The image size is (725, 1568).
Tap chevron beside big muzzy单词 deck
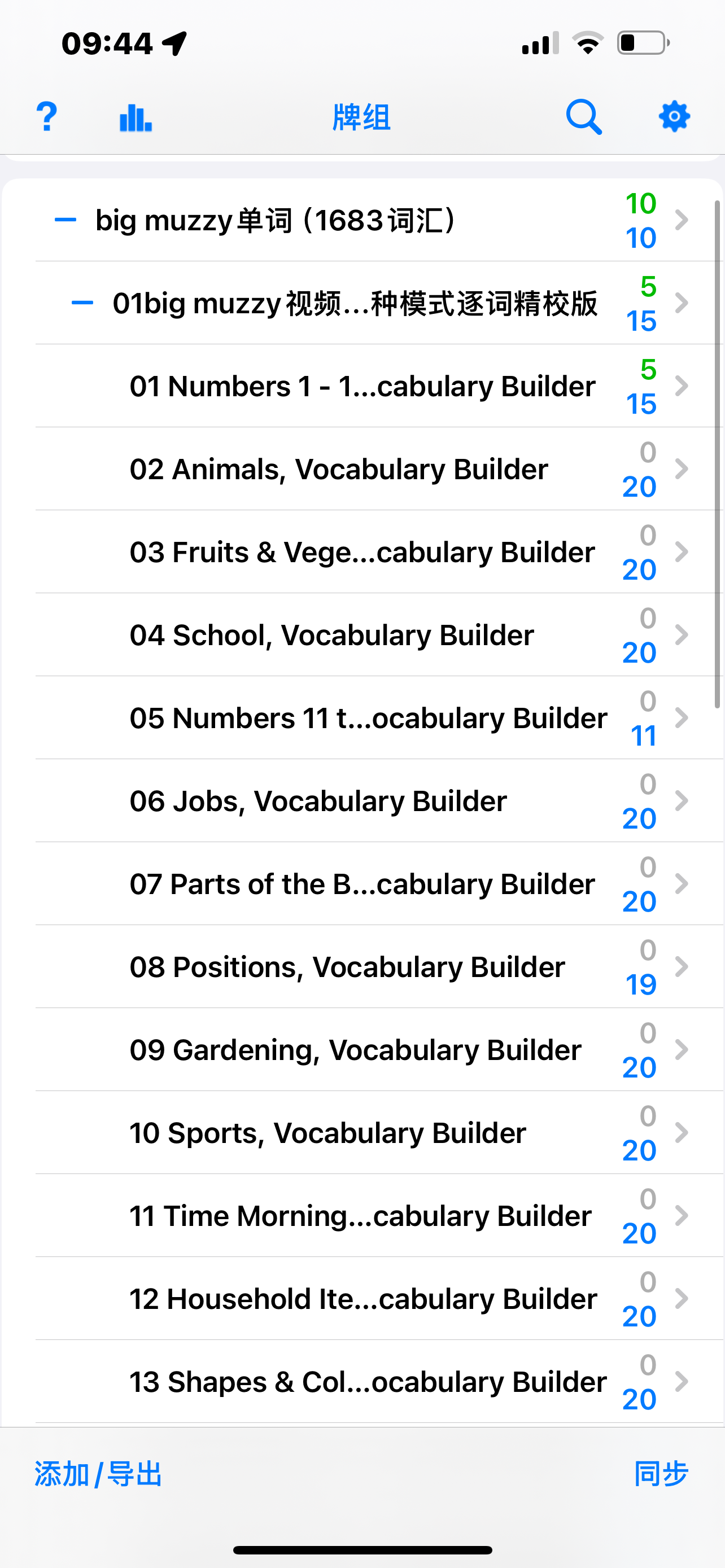click(x=682, y=220)
